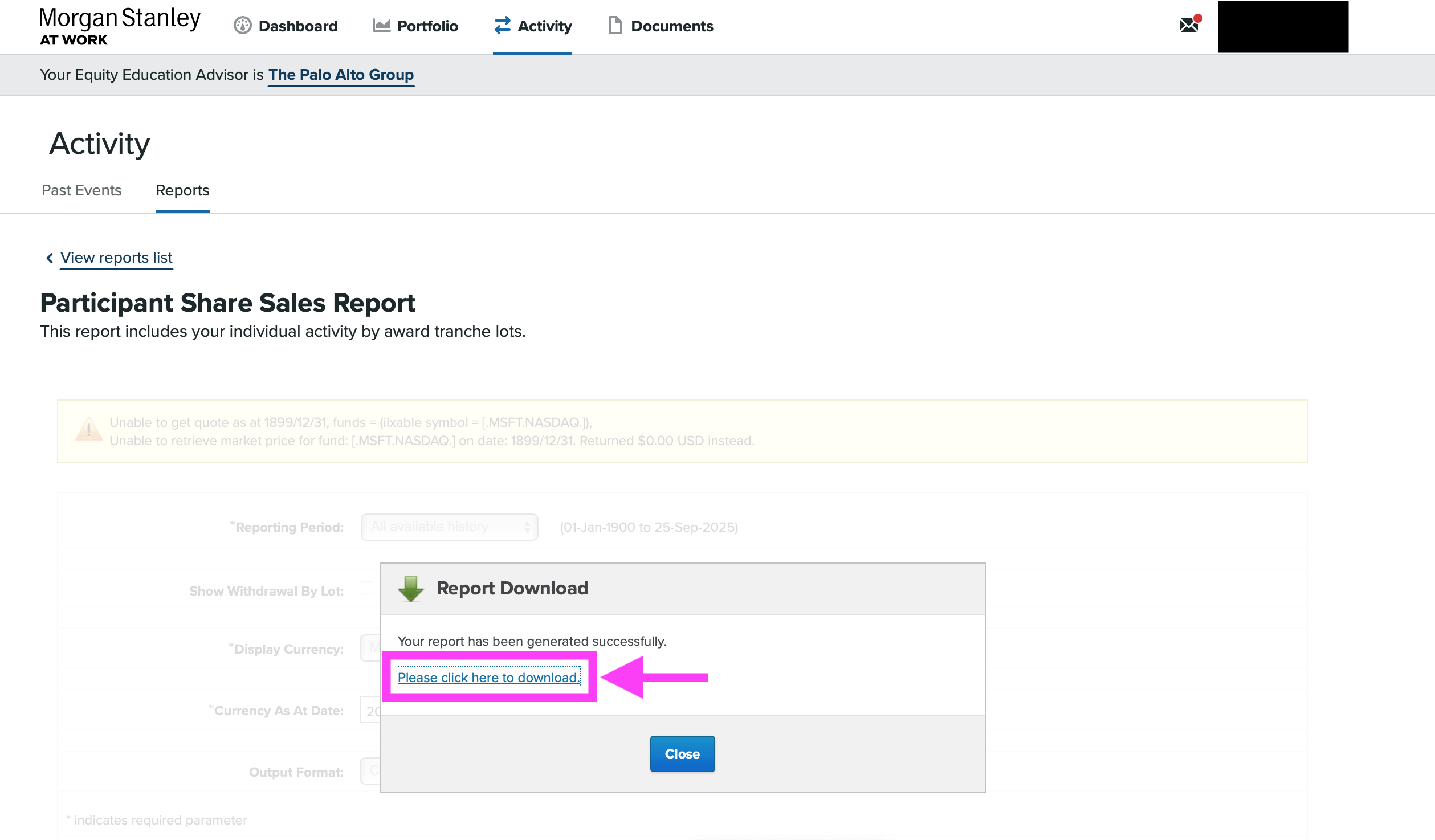Image resolution: width=1435 pixels, height=840 pixels.
Task: Open the messages envelope icon
Action: tap(1189, 26)
